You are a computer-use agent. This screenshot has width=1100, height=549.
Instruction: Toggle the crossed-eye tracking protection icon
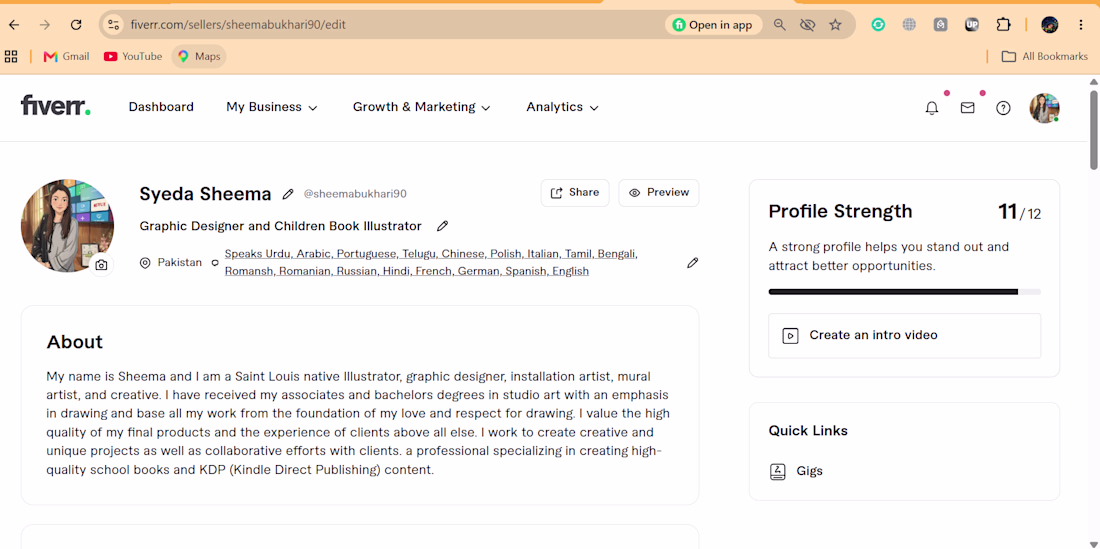point(807,25)
